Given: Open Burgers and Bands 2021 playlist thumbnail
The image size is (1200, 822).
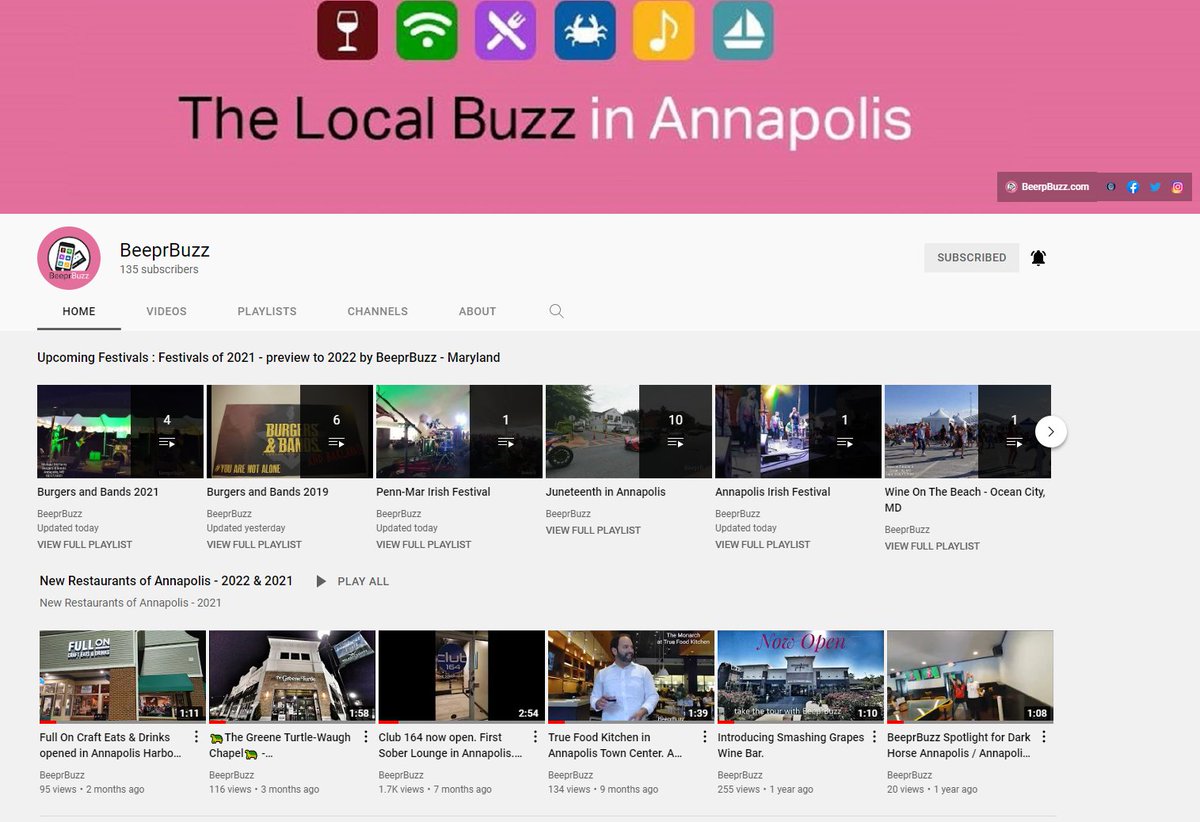Looking at the screenshot, I should (120, 431).
